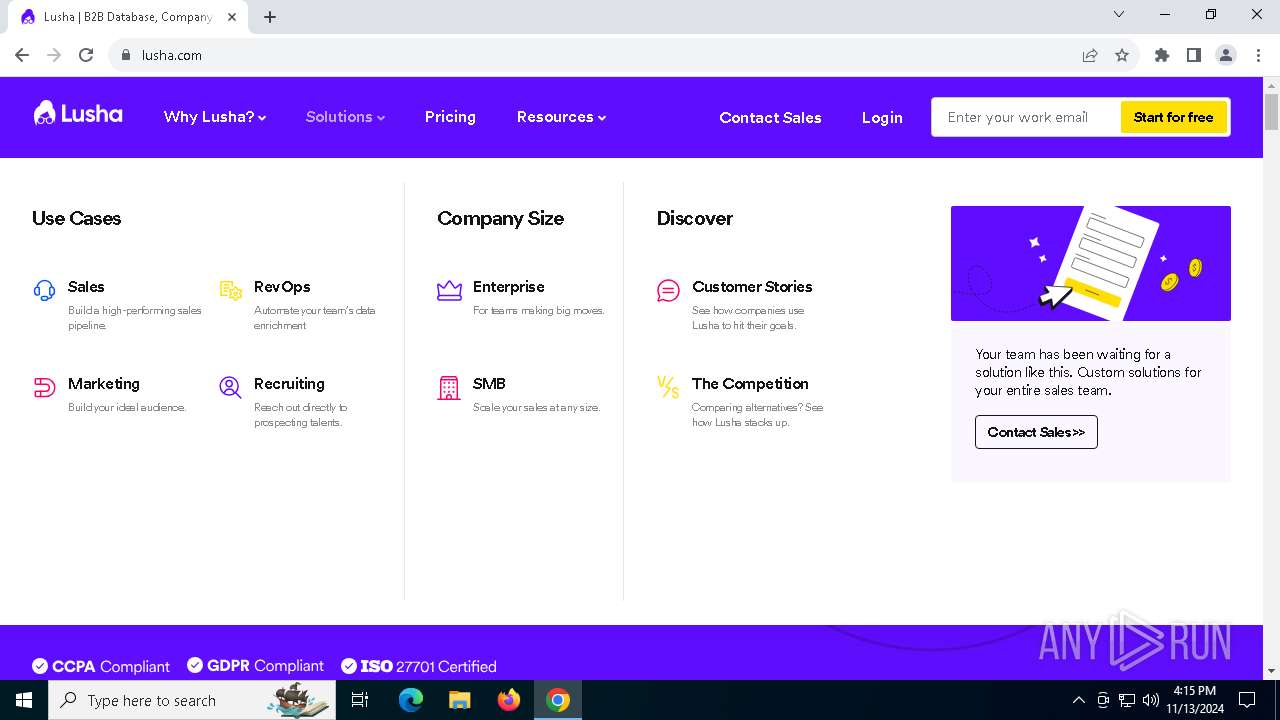1280x720 pixels.
Task: Expand the Why Lusha? menu
Action: pos(215,117)
